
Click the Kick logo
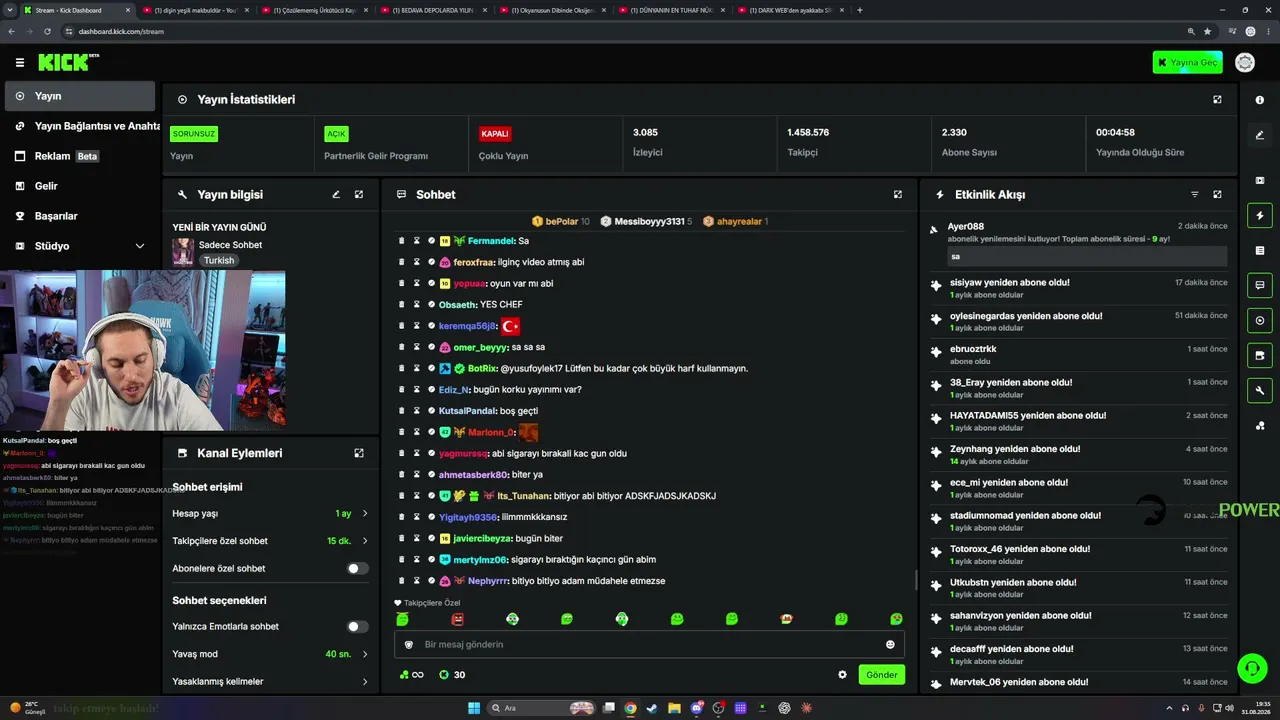pos(68,62)
